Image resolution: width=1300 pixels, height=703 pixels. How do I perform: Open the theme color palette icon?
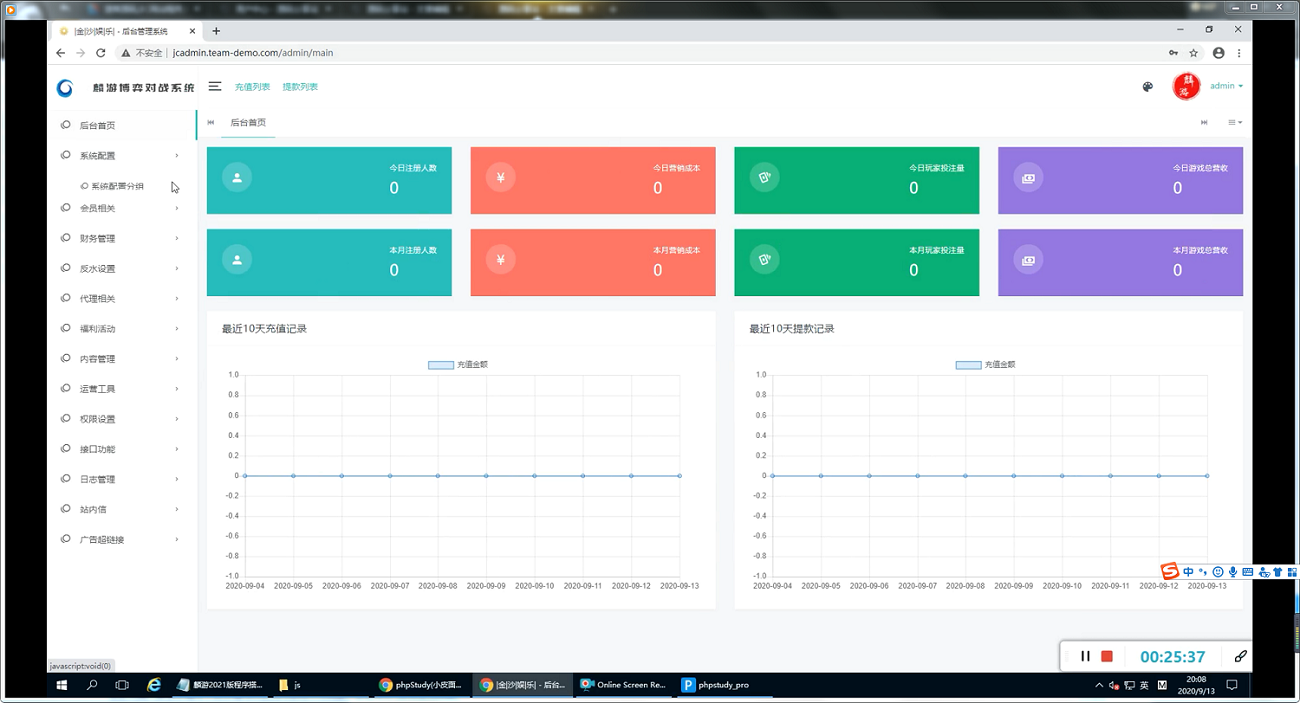(x=1148, y=87)
